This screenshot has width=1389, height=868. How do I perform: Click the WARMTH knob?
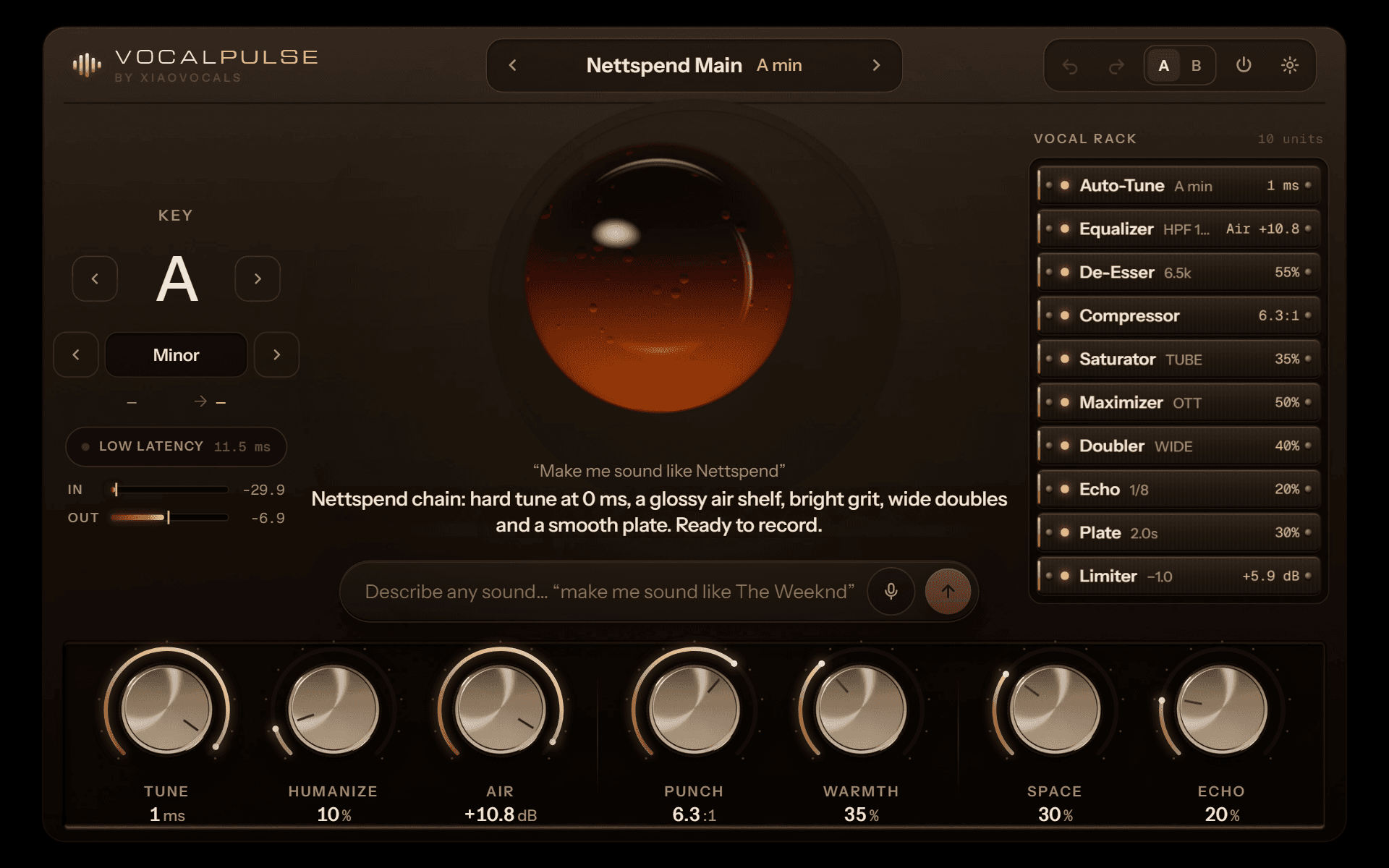[x=861, y=709]
